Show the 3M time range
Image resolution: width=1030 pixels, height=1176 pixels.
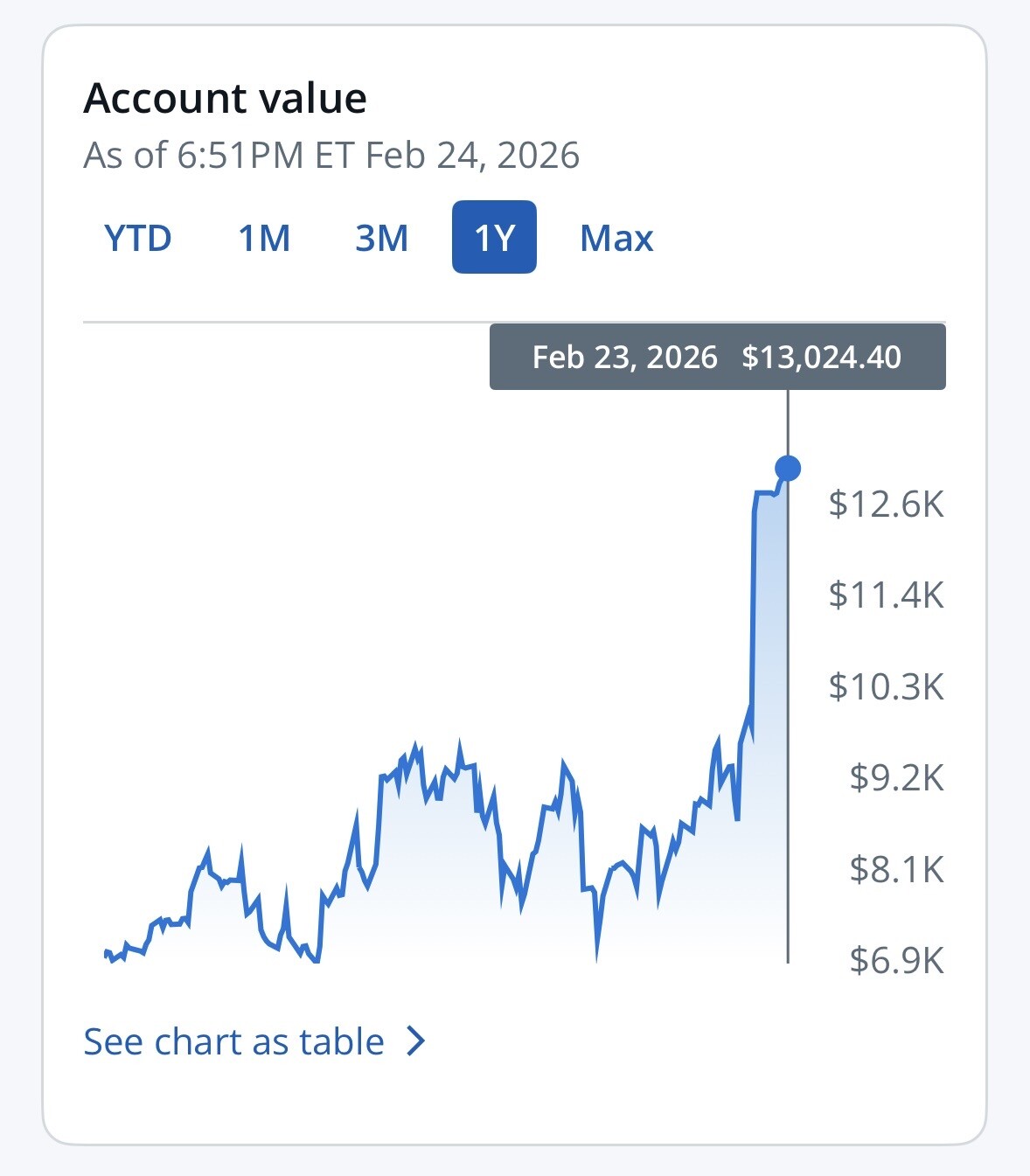tap(381, 238)
